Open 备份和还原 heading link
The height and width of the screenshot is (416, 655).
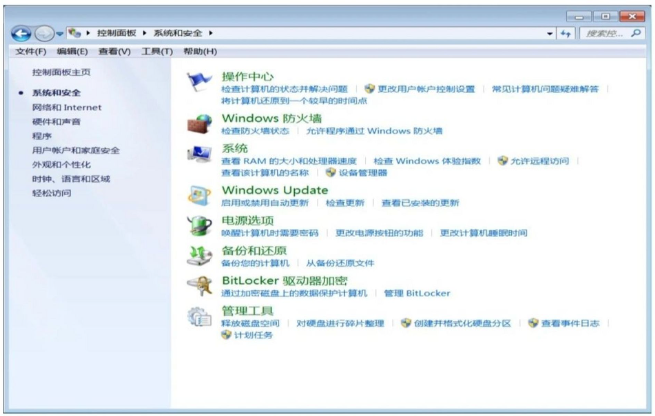pos(254,250)
